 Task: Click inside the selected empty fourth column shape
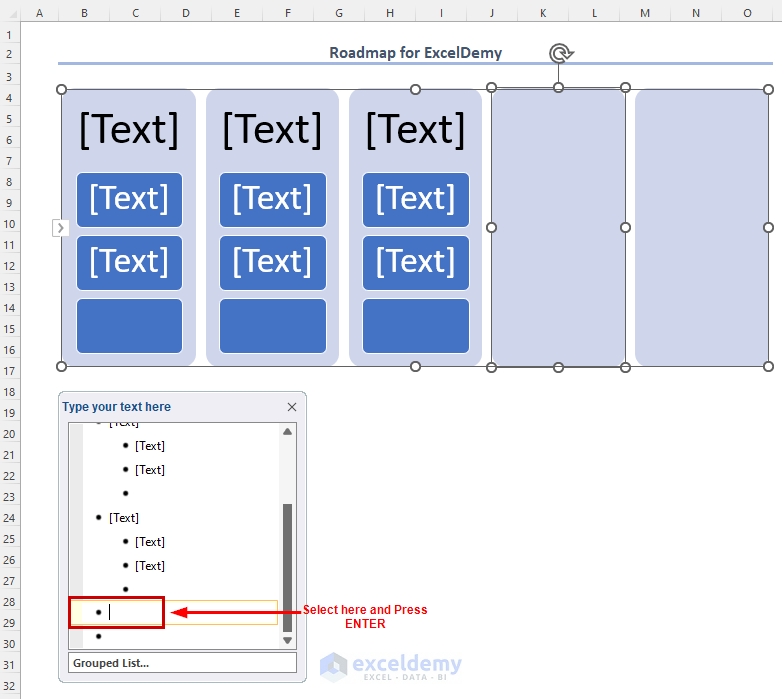point(558,227)
